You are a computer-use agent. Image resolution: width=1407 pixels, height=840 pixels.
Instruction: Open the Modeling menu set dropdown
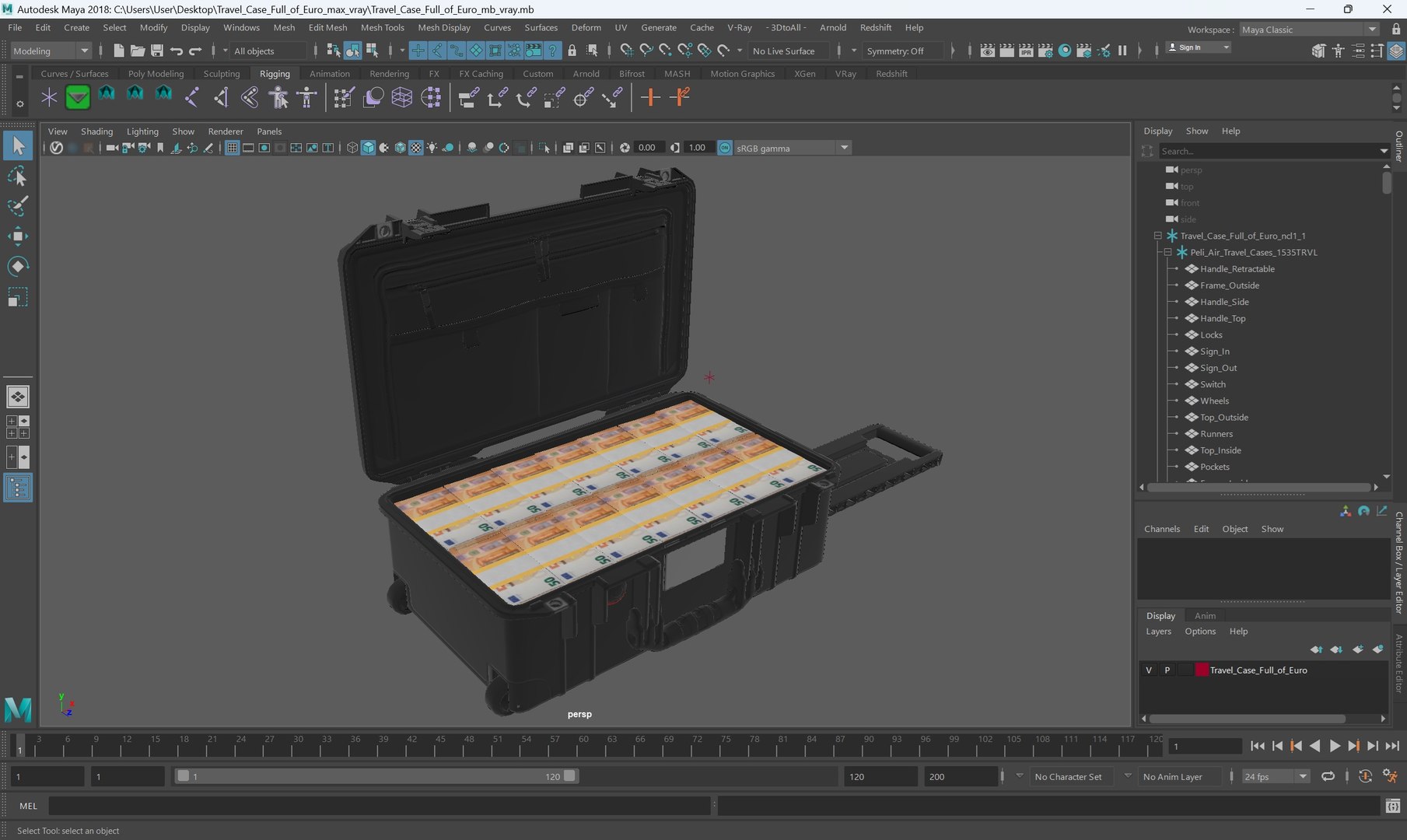coord(51,51)
